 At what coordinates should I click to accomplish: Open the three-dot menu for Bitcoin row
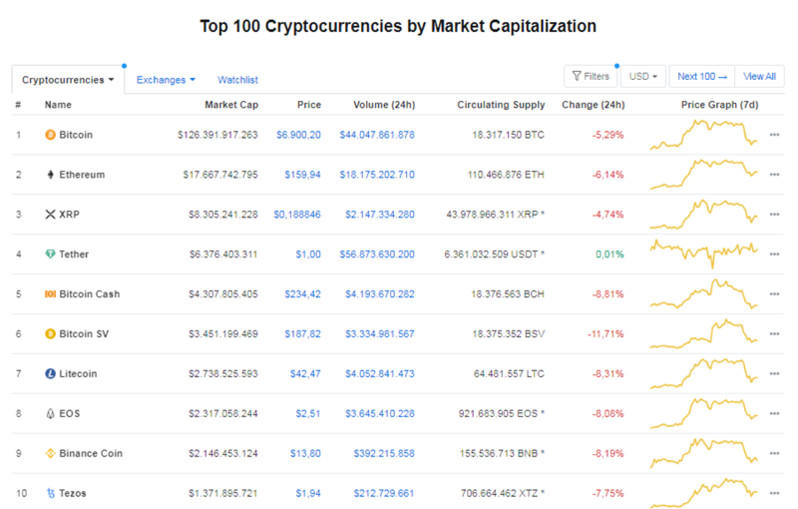pyautogui.click(x=774, y=135)
